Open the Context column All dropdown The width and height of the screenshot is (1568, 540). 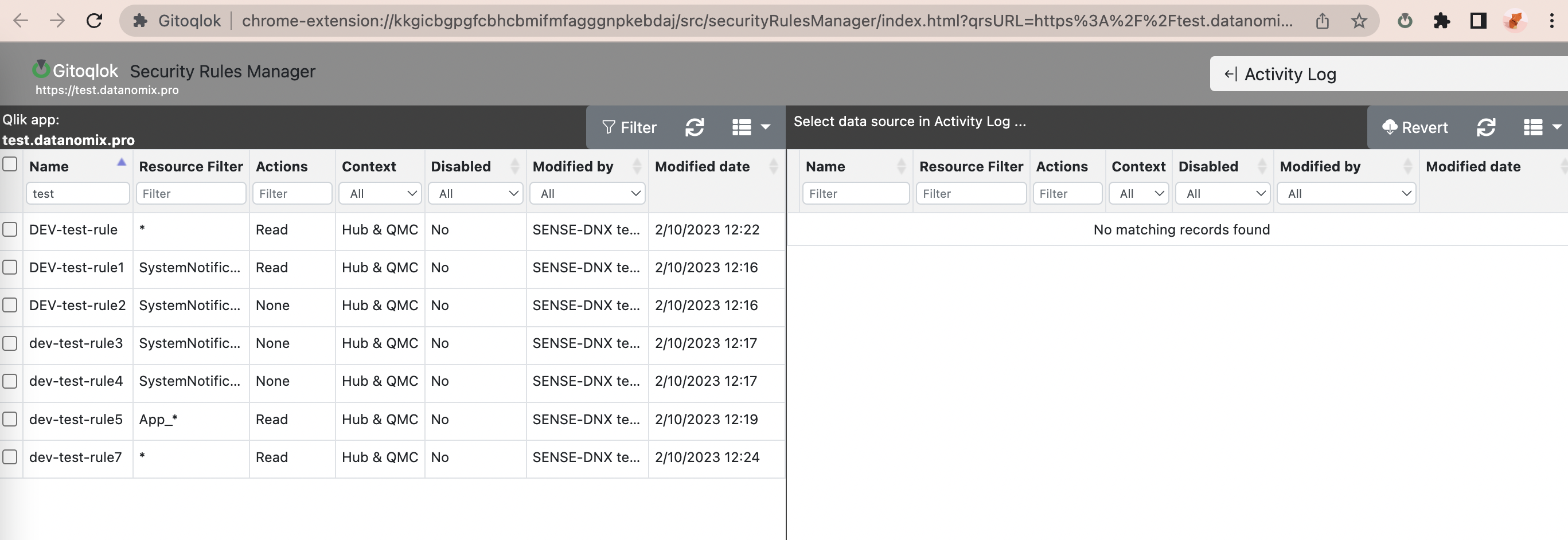tap(380, 193)
